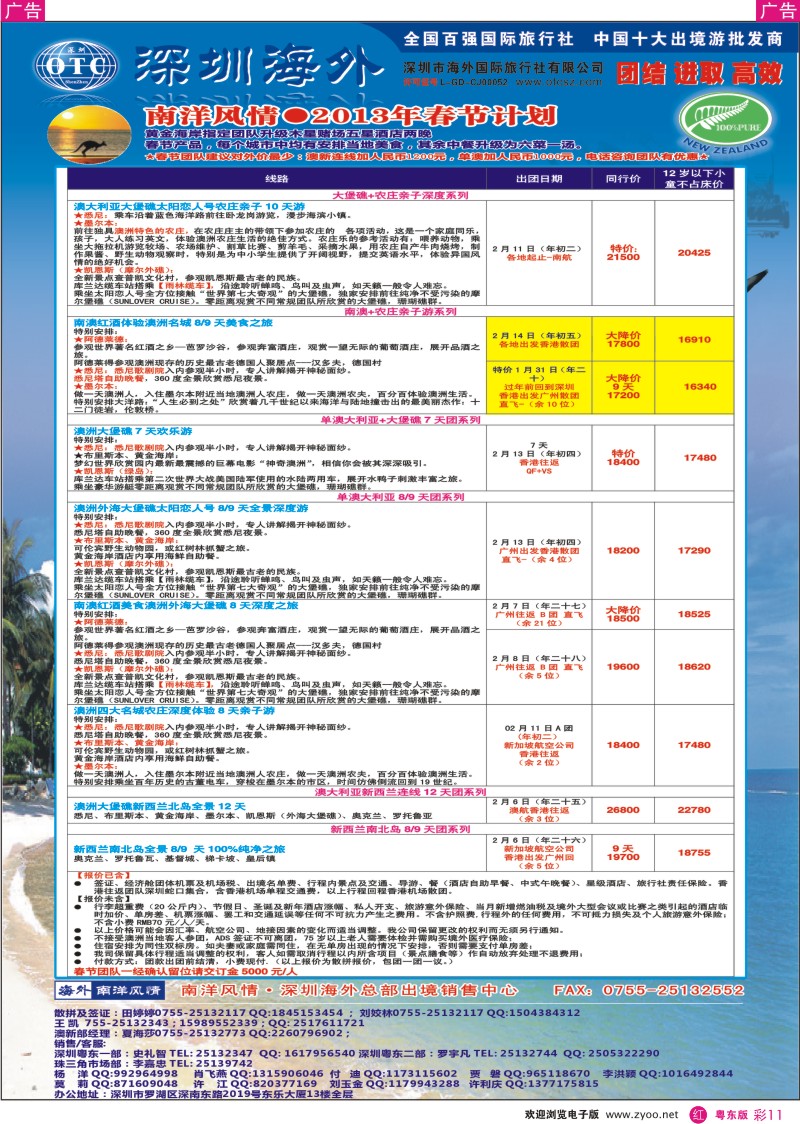Select route 澳洲四大名城农庄深度体验8天亲子游

click(x=174, y=710)
